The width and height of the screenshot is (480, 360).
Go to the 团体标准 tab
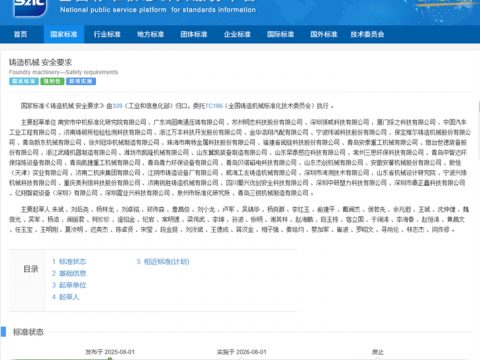(x=194, y=34)
